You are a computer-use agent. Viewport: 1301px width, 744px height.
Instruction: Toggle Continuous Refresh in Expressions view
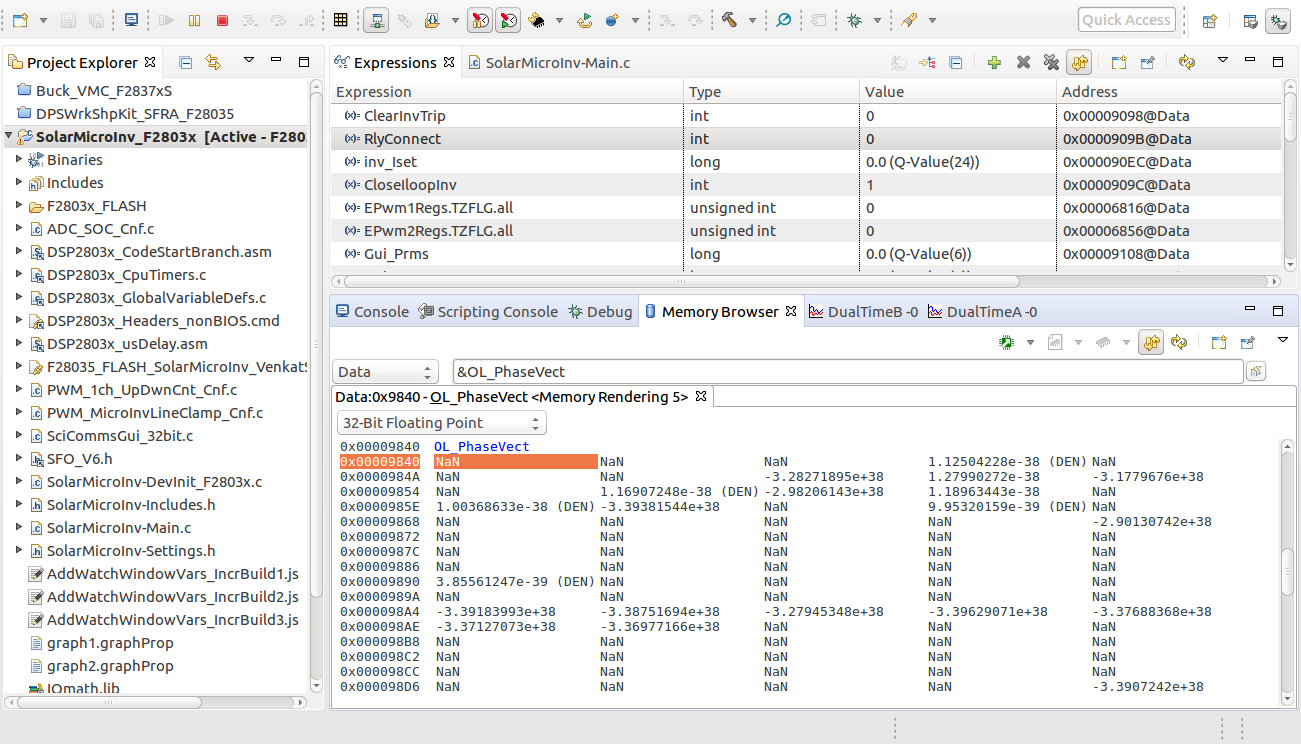coord(1079,62)
